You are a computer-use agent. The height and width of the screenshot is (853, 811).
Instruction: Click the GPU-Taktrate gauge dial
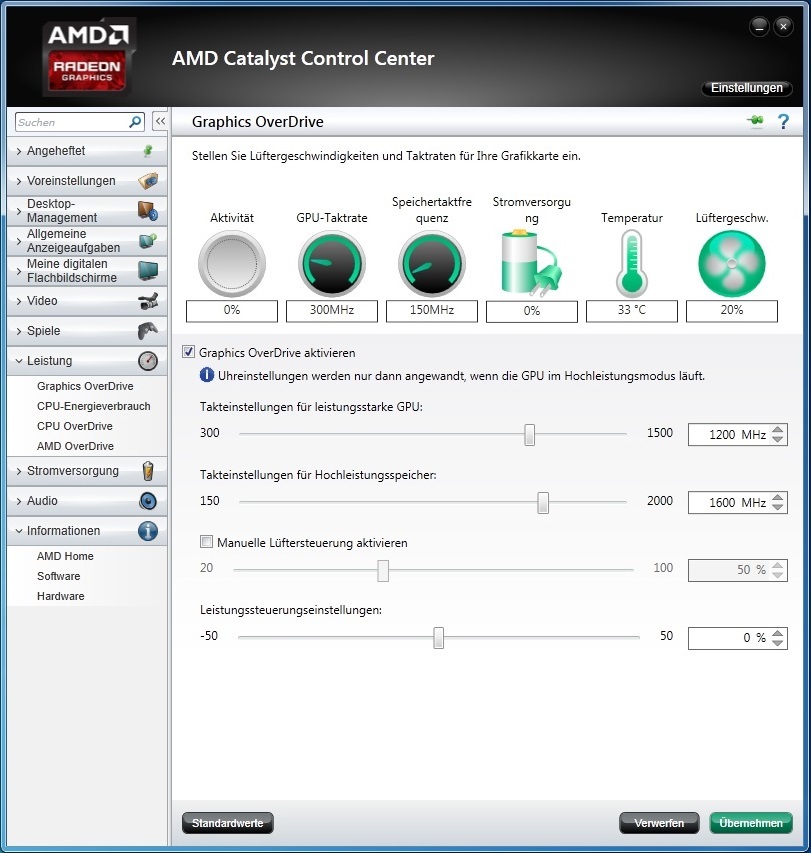click(x=332, y=264)
